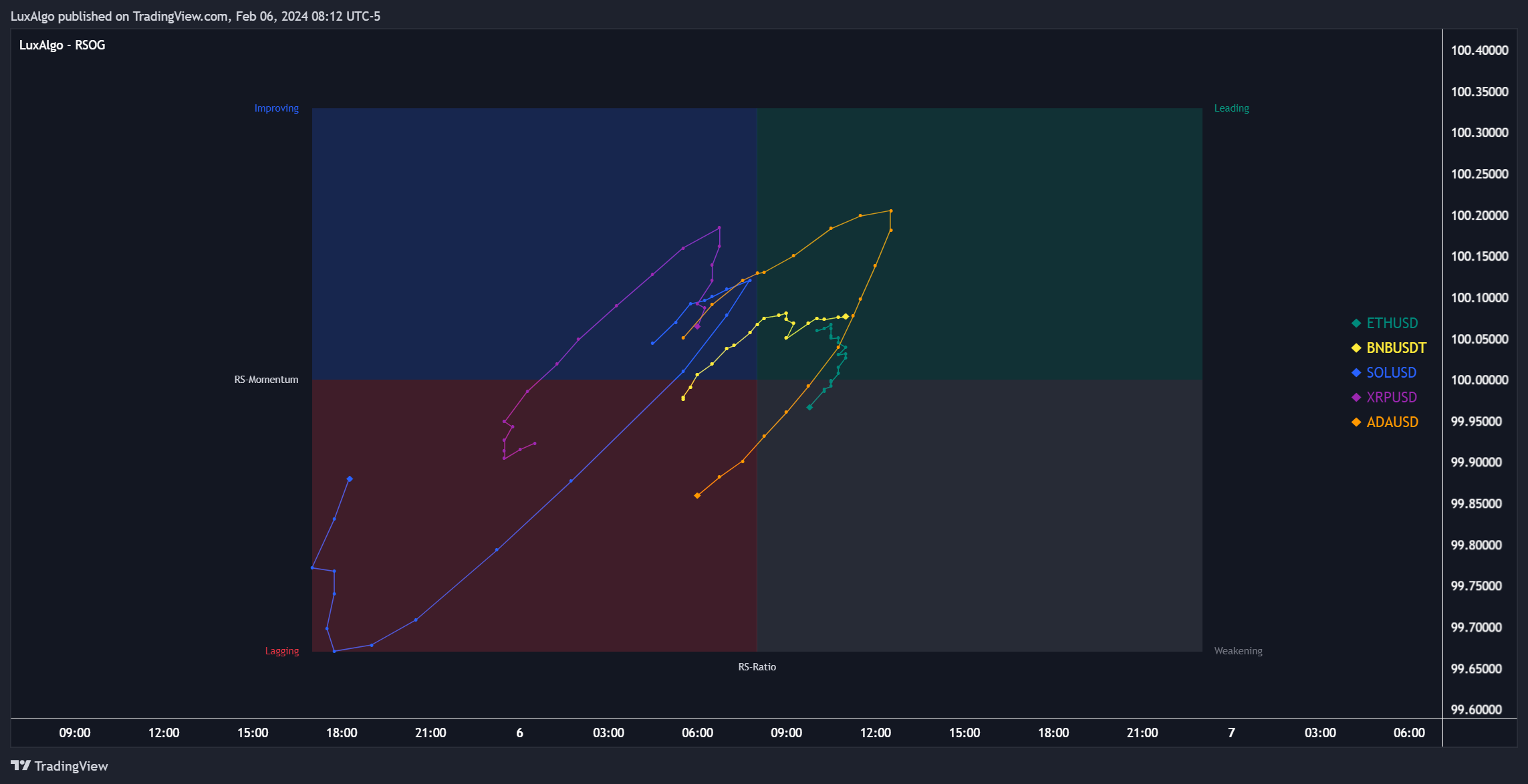Image resolution: width=1528 pixels, height=784 pixels.
Task: Click the XRPUSD trail head diamond on chart
Action: coord(697,327)
